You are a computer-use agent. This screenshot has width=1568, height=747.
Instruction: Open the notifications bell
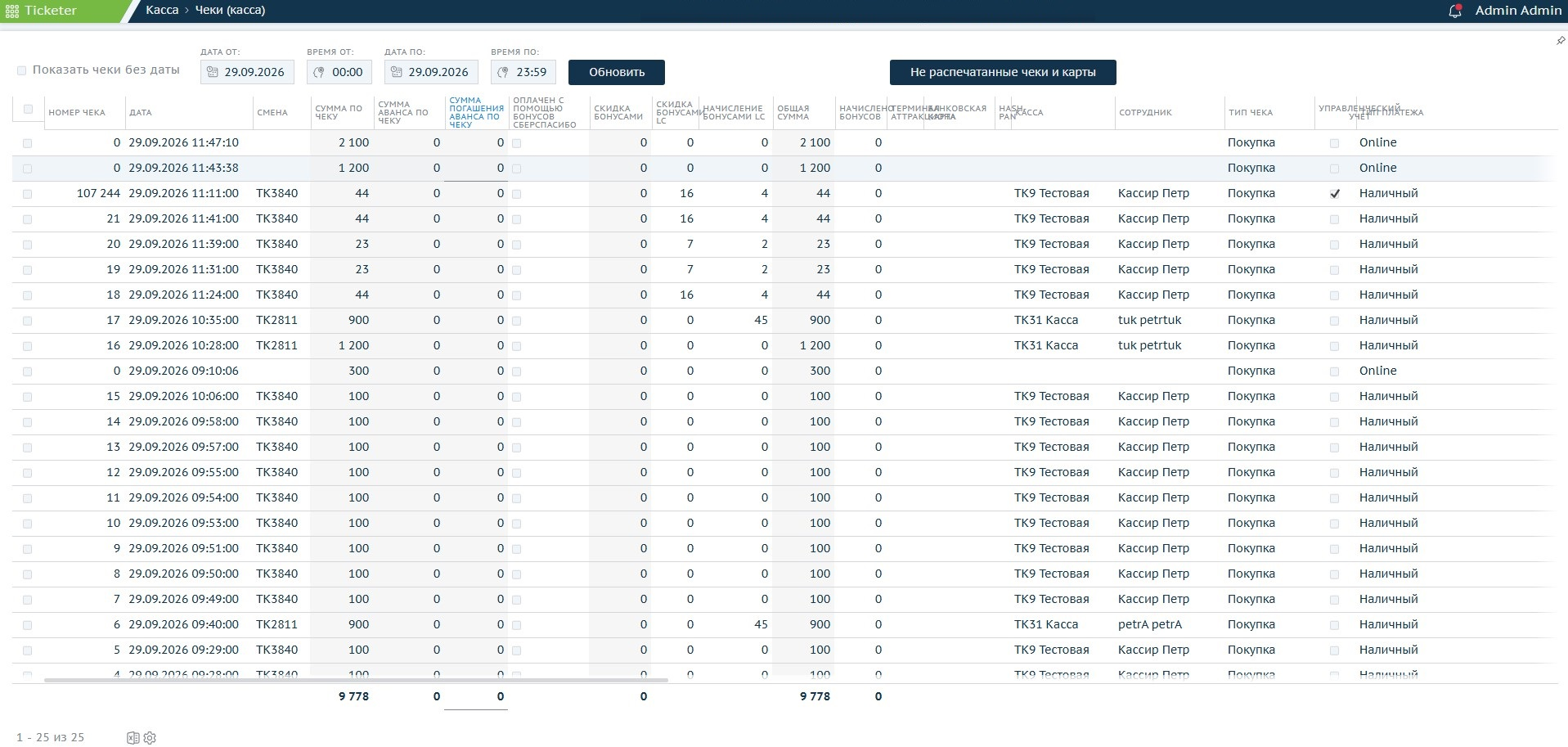pos(1455,11)
